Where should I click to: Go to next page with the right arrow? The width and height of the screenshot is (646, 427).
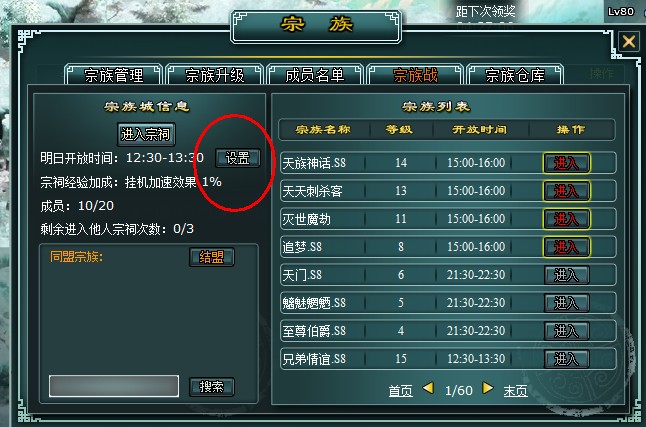[x=488, y=388]
